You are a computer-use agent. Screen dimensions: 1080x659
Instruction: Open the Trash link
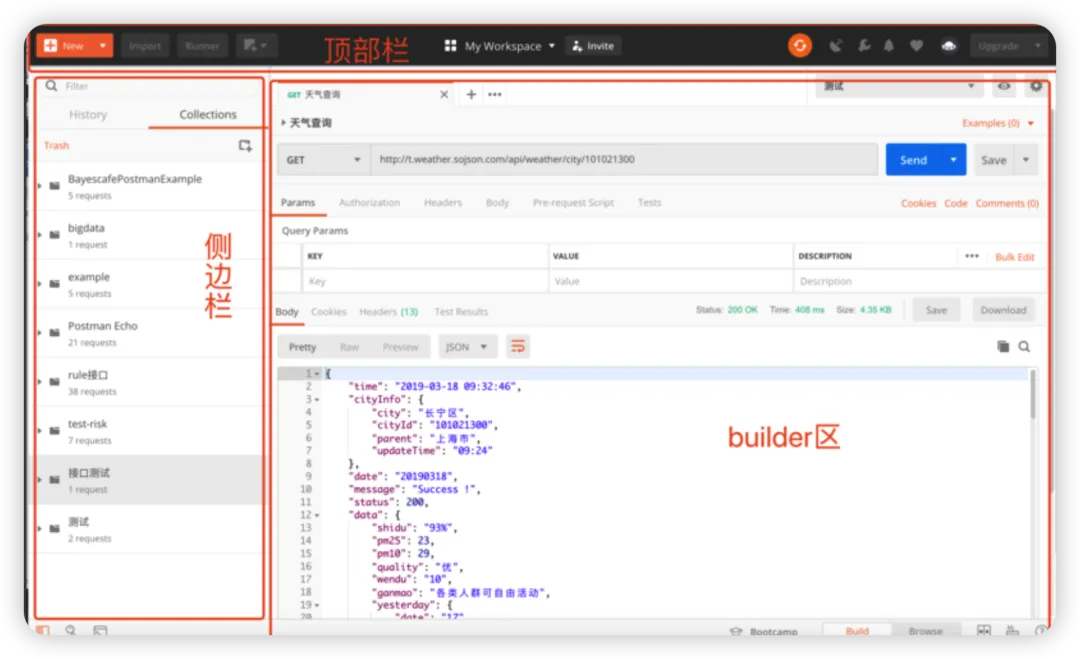(56, 145)
